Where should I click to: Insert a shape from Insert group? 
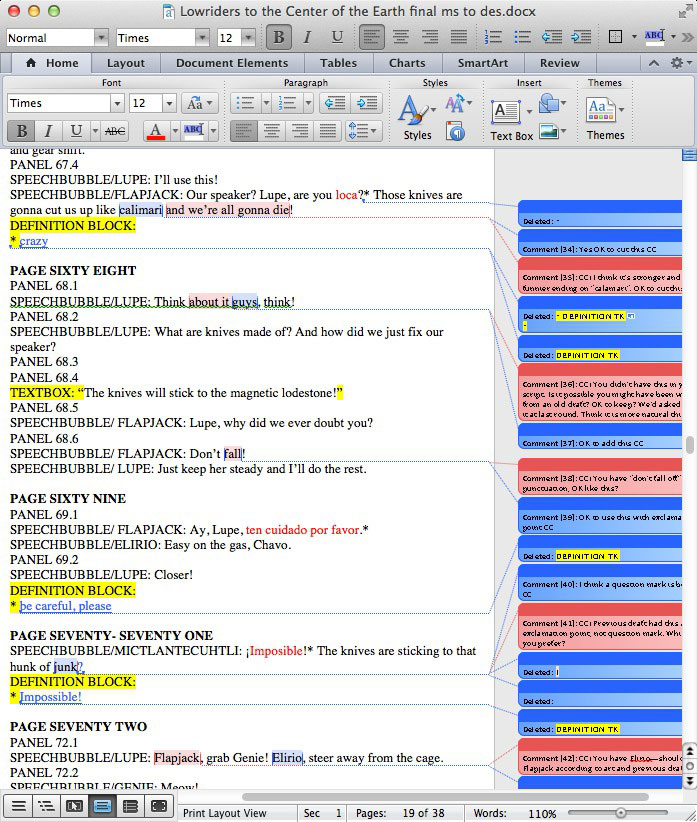click(x=552, y=103)
